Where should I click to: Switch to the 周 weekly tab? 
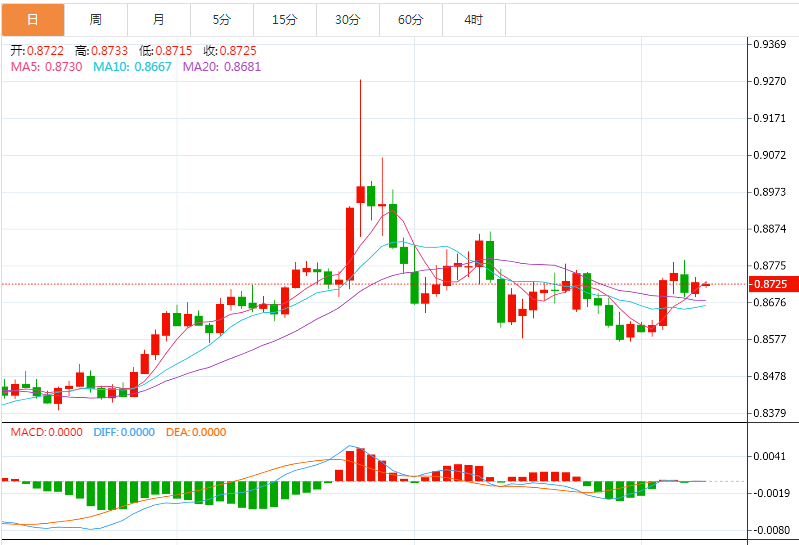[96, 20]
